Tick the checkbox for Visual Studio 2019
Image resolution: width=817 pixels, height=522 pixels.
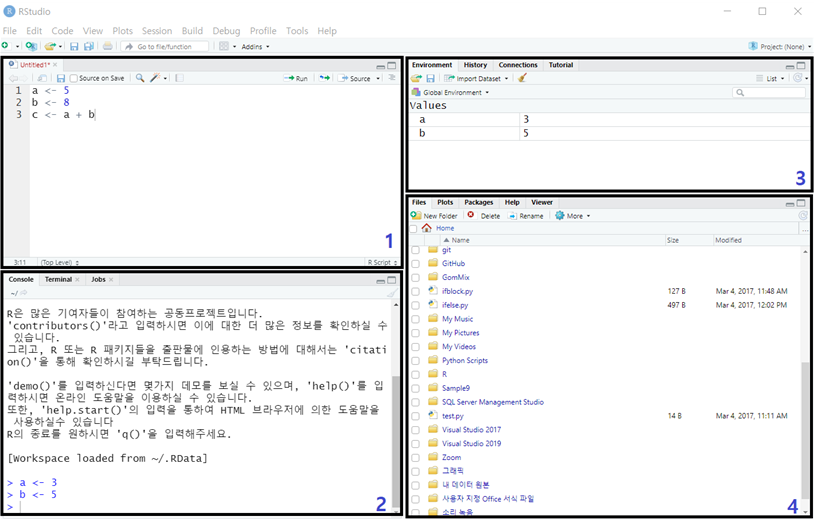point(415,444)
